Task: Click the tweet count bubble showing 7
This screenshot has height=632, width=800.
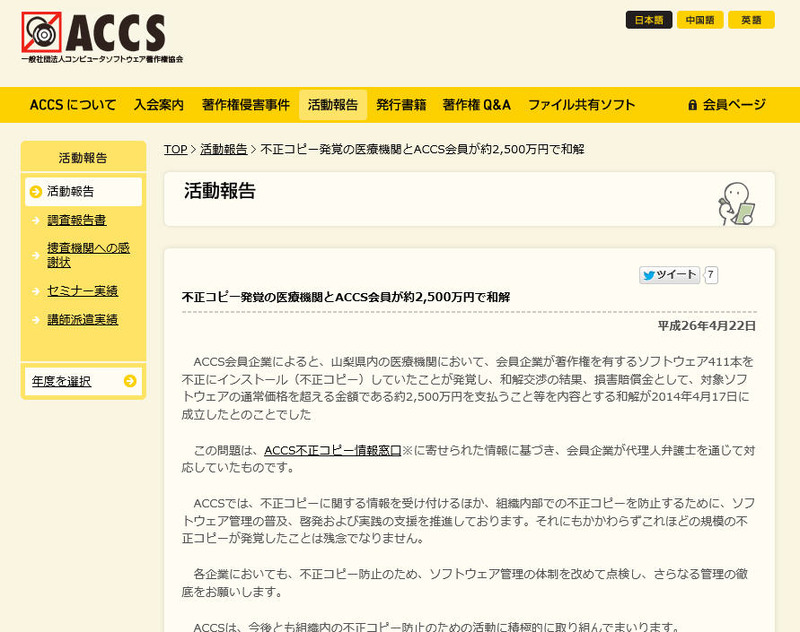Action: (711, 275)
